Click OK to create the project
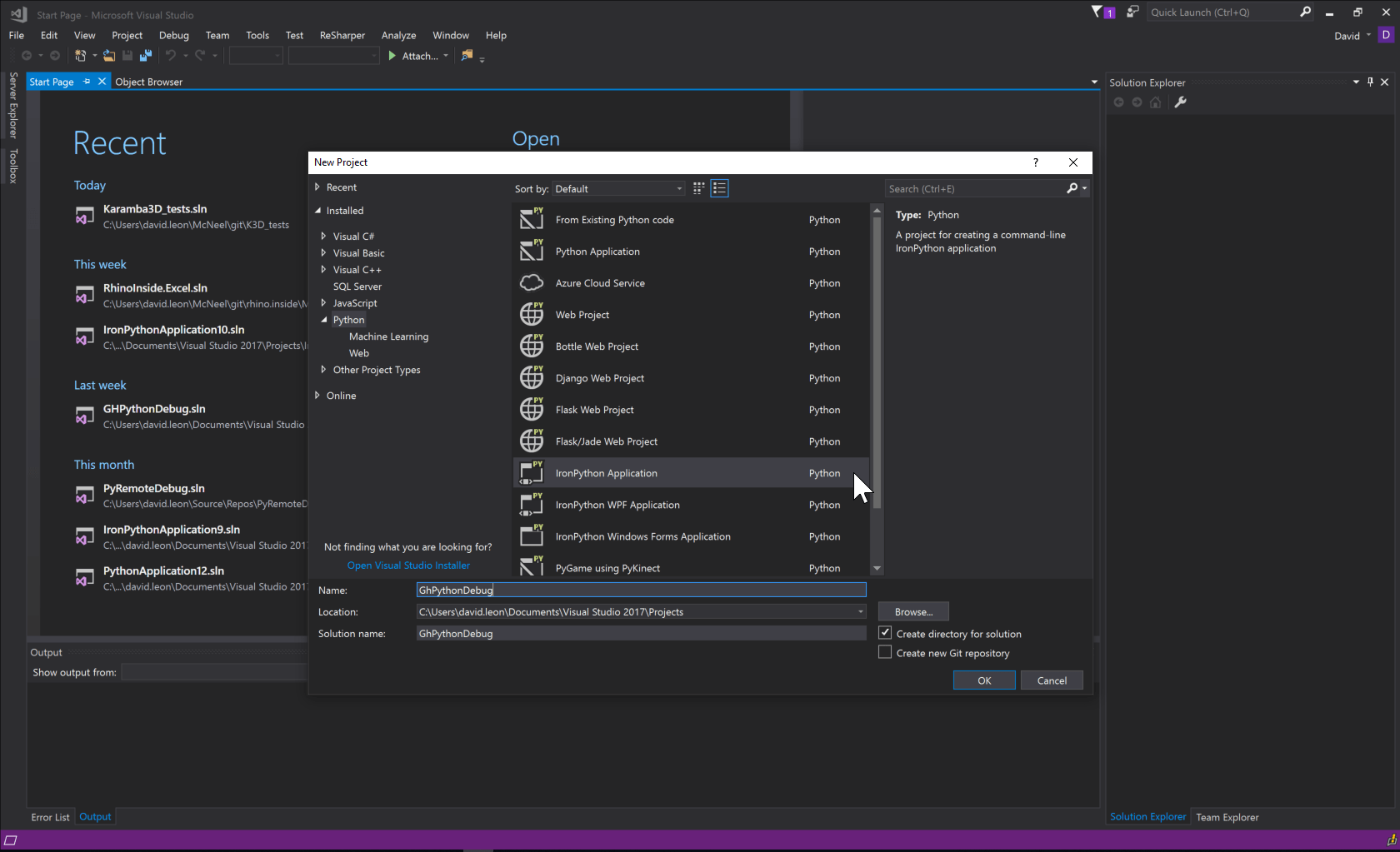This screenshot has height=852, width=1400. [984, 680]
